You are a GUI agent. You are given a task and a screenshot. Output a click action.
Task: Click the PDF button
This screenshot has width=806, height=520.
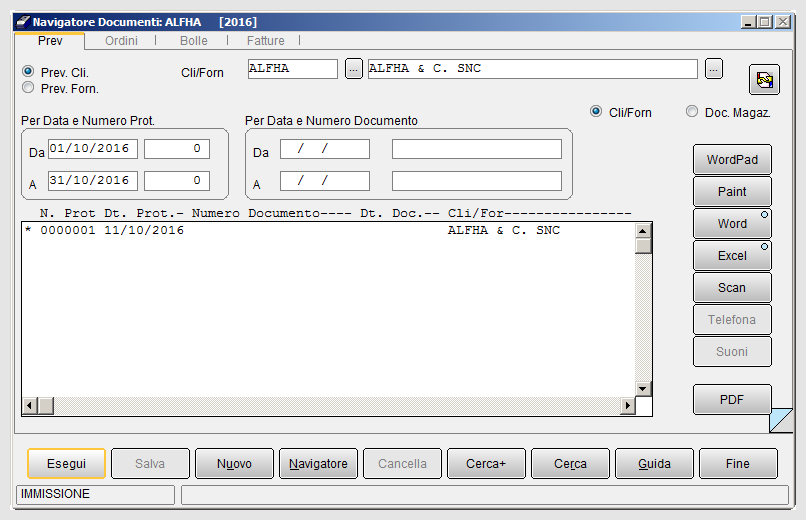click(732, 399)
